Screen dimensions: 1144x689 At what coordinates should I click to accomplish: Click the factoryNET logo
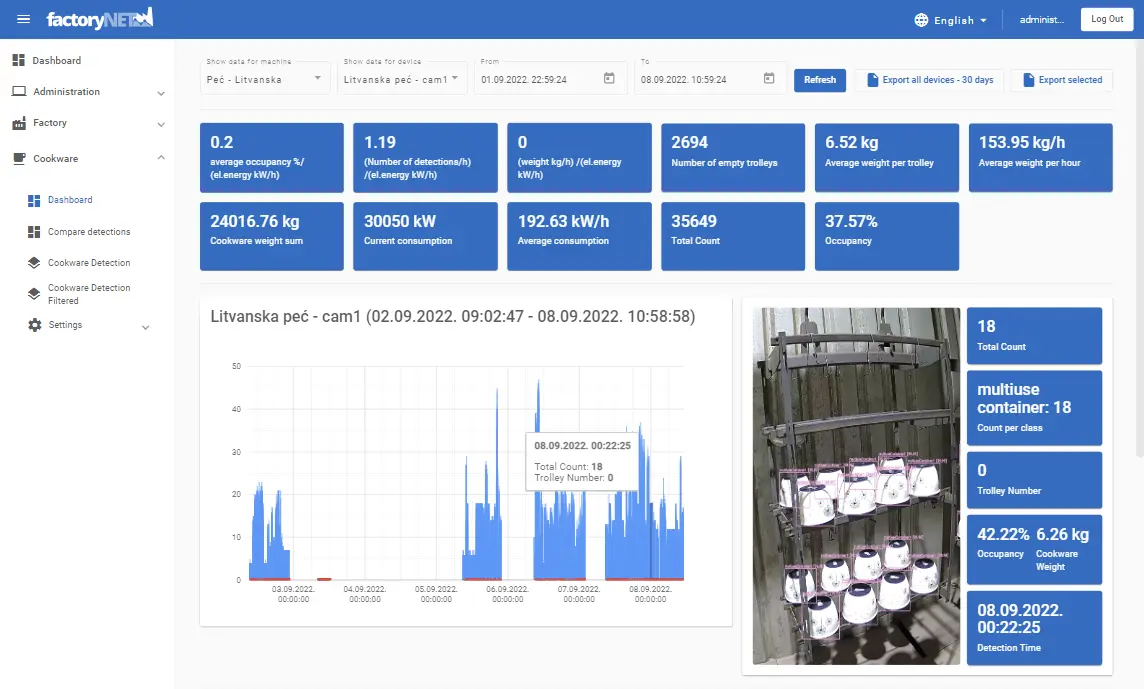[x=100, y=19]
